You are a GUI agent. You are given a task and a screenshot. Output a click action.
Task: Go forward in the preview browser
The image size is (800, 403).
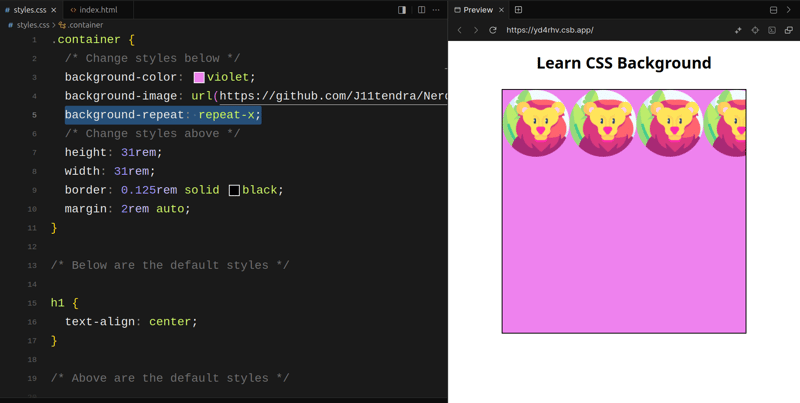476,30
